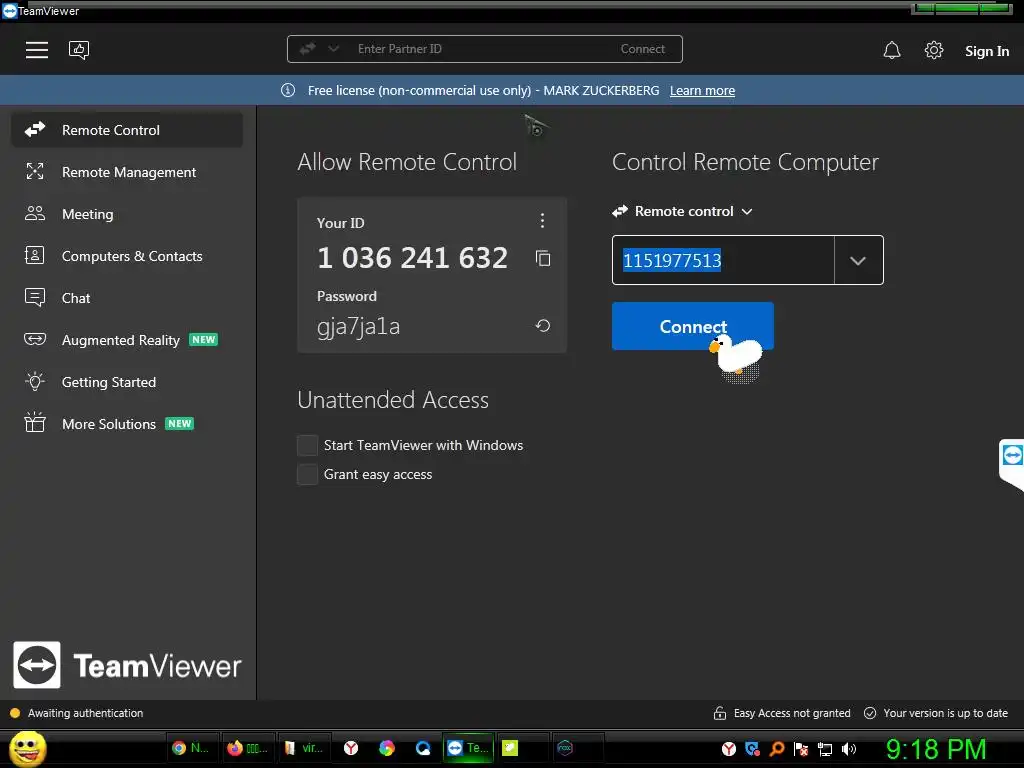Image resolution: width=1024 pixels, height=768 pixels.
Task: Open settings gear in header
Action: tap(934, 50)
